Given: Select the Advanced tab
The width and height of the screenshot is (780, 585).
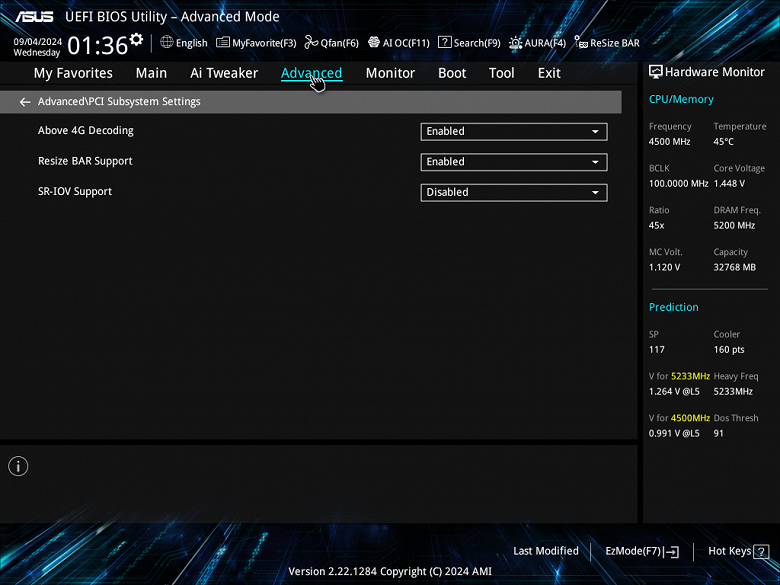Looking at the screenshot, I should (311, 73).
